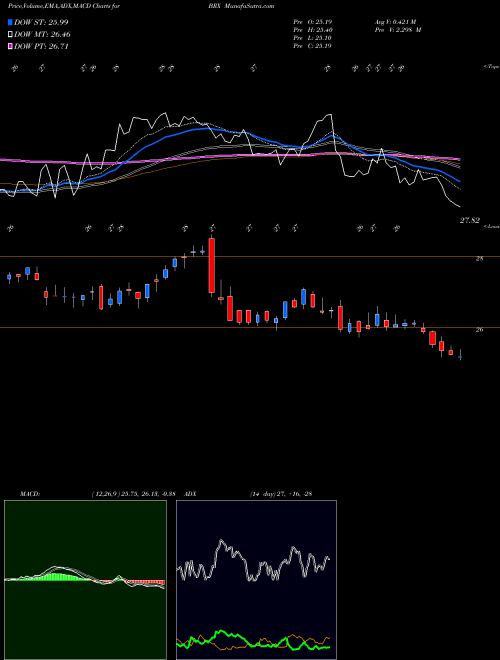Click the magenta DOW PT legend swatch
500x660 pixels.
pyautogui.click(x=10, y=46)
